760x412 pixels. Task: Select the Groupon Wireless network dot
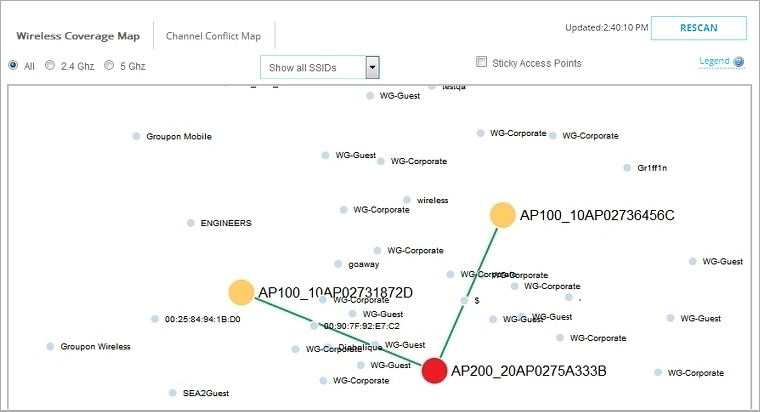[50, 347]
